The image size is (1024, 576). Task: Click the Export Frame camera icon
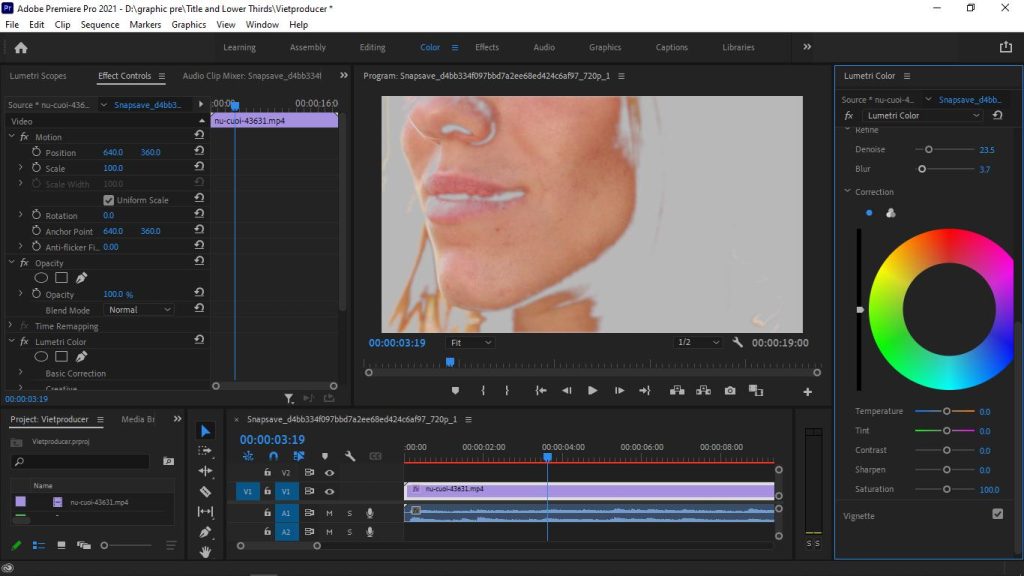tap(730, 391)
